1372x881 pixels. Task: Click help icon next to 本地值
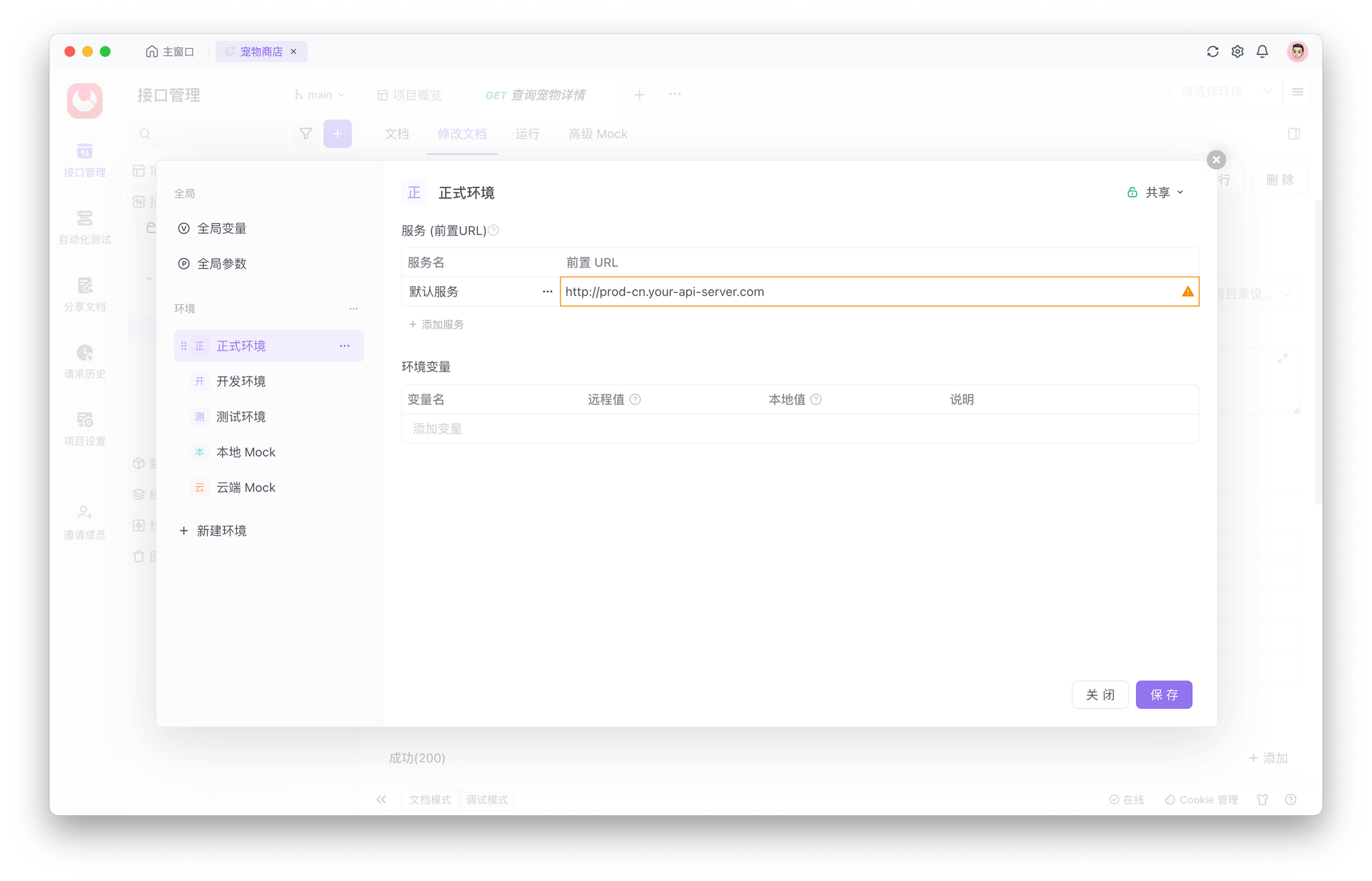(816, 399)
